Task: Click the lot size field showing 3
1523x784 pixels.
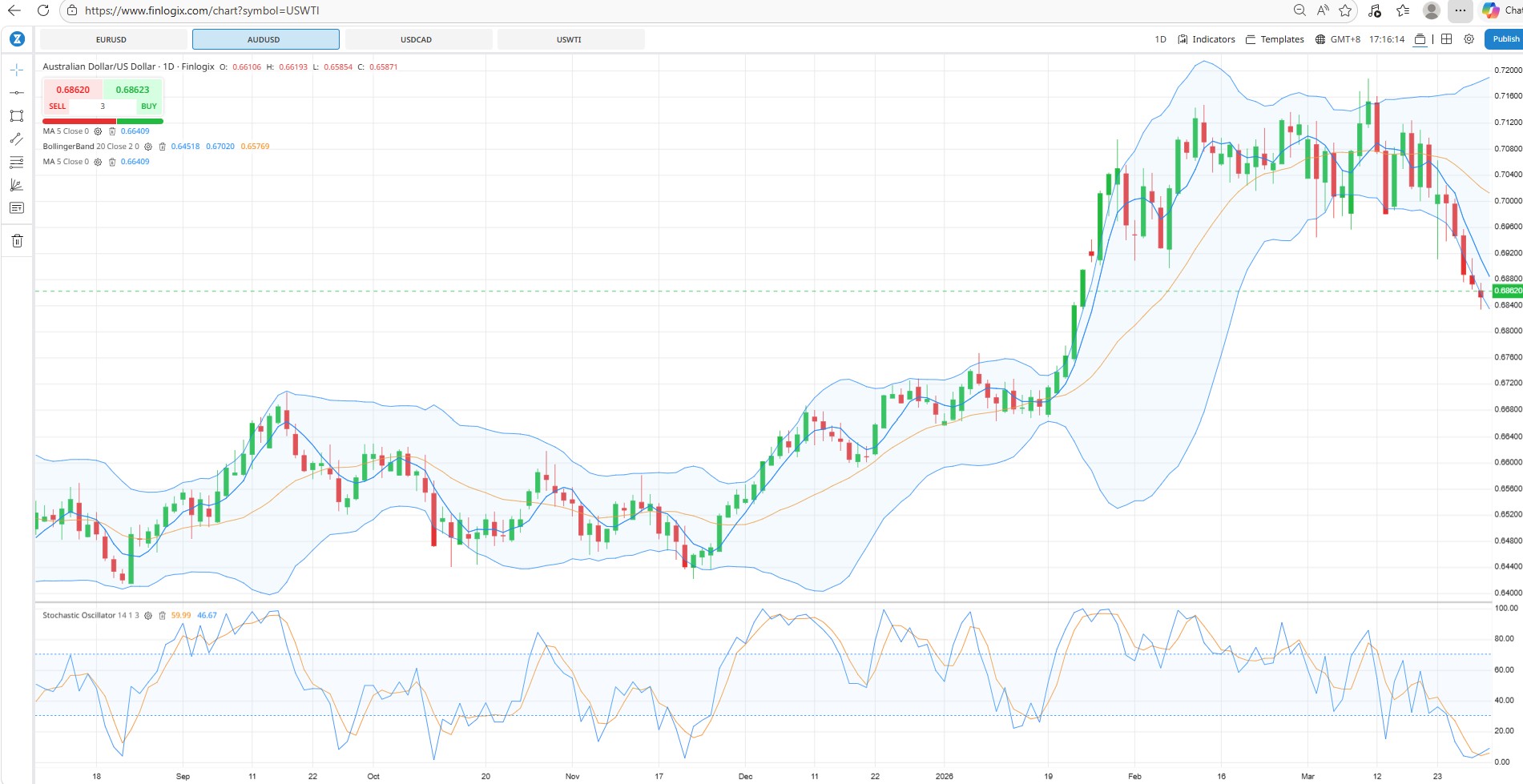Action: pos(103,107)
